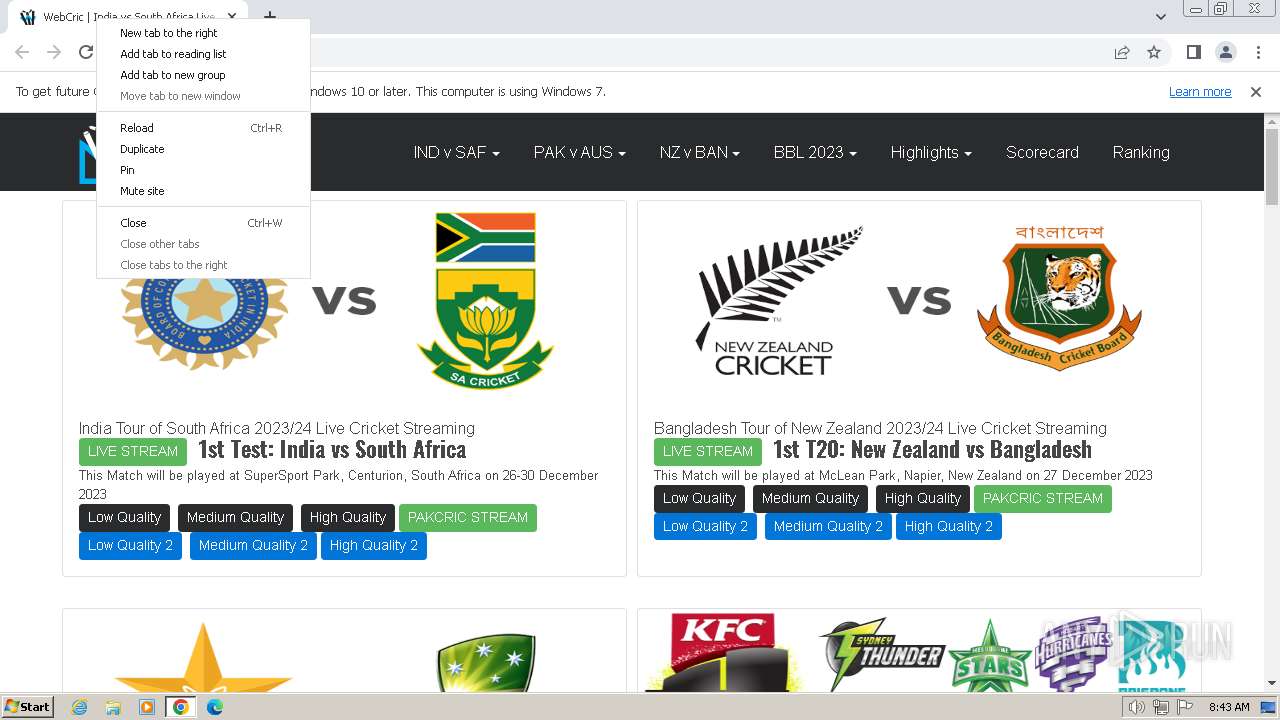Open the Scorecard nav link
Viewport: 1280px width, 720px height.
pyautogui.click(x=1042, y=152)
